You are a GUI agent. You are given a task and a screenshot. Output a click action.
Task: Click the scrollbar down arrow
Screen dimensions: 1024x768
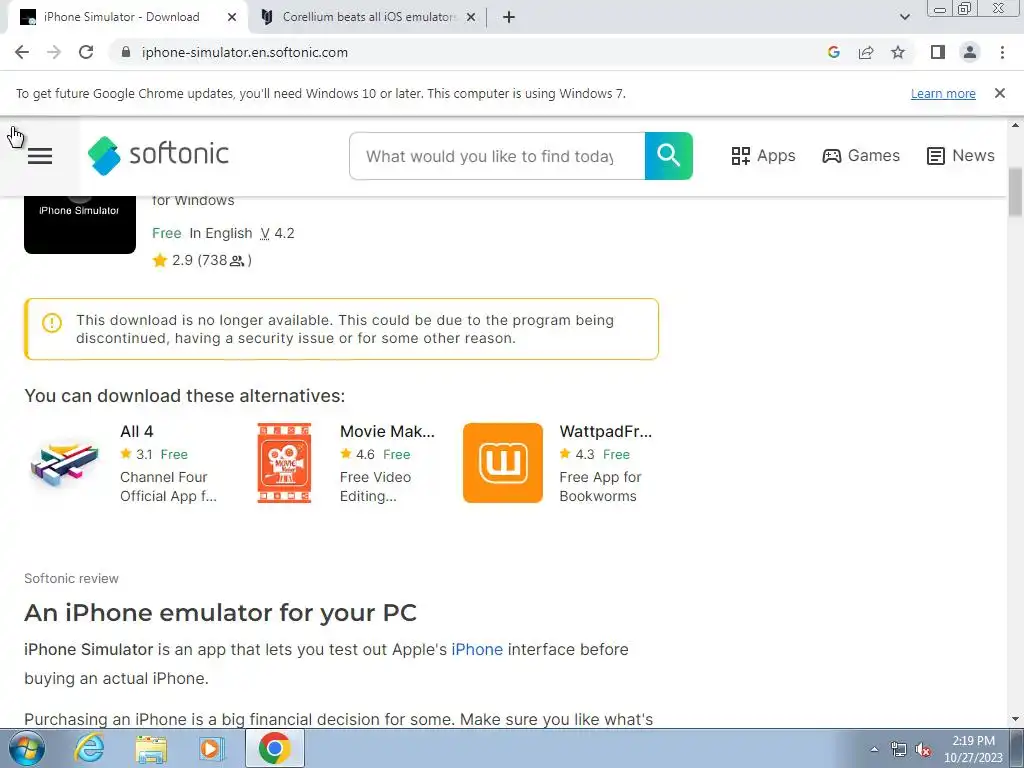pos(1016,720)
